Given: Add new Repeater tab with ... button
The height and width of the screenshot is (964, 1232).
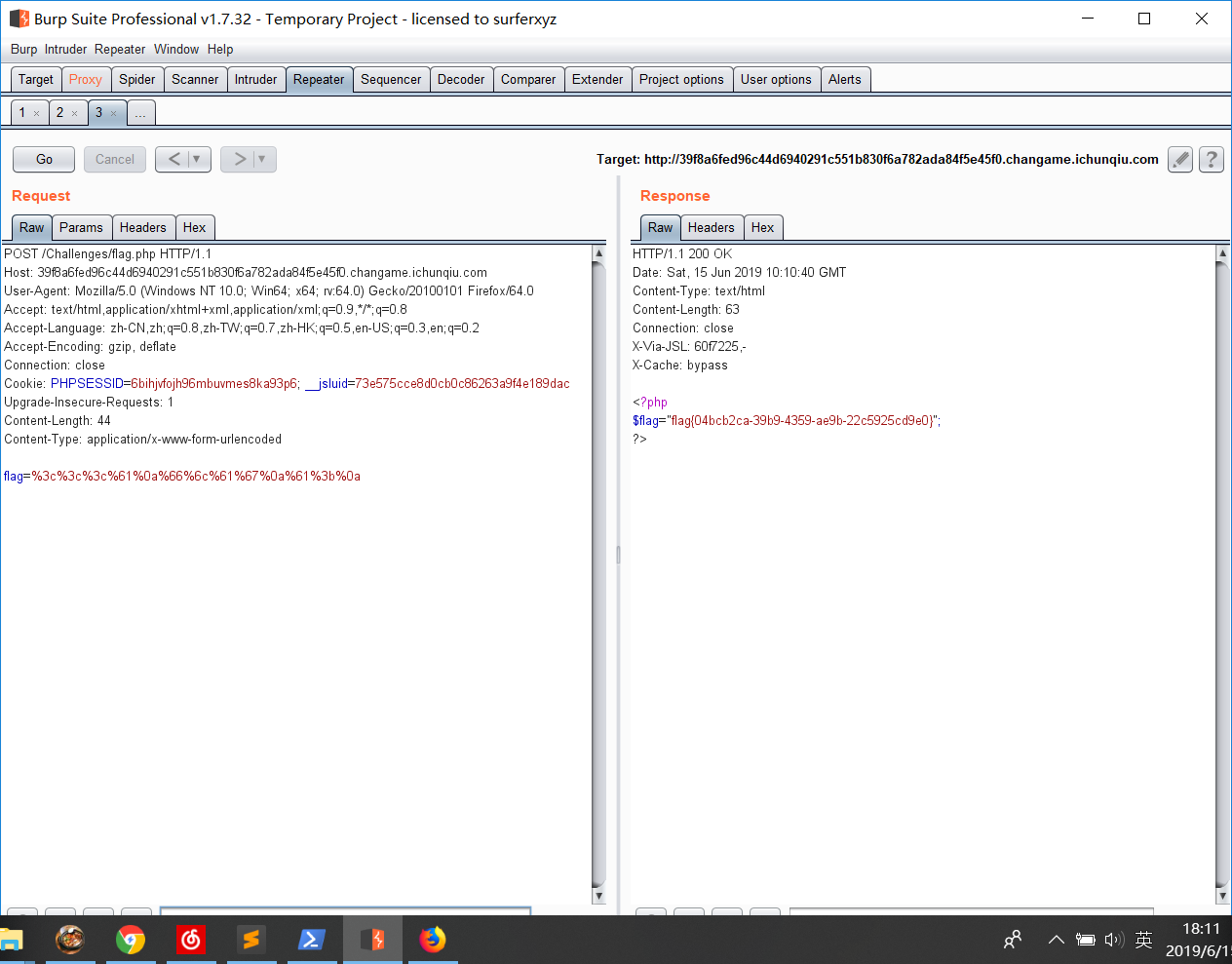Looking at the screenshot, I should 140,113.
